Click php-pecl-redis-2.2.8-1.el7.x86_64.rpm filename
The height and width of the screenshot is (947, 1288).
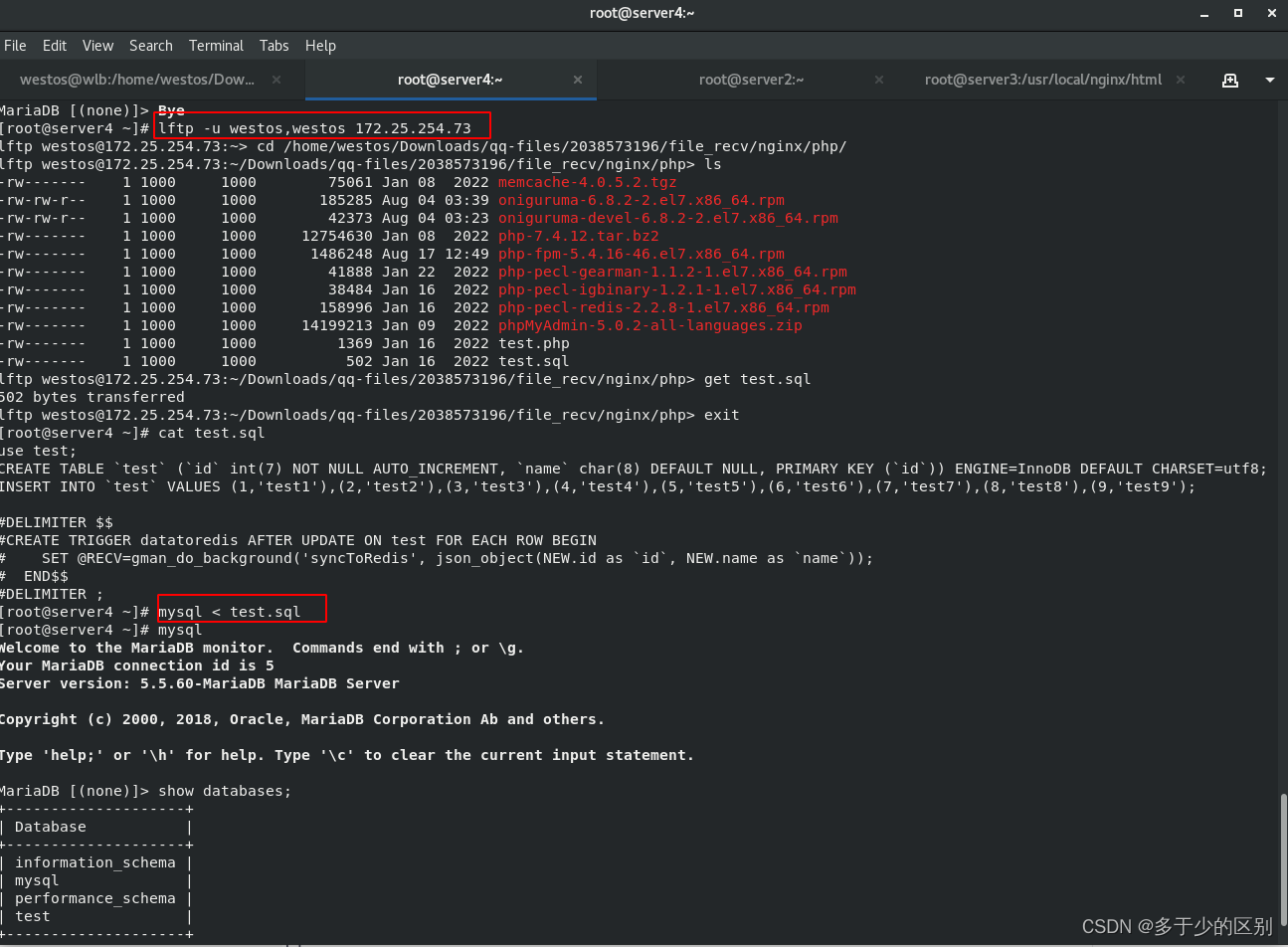(x=663, y=307)
